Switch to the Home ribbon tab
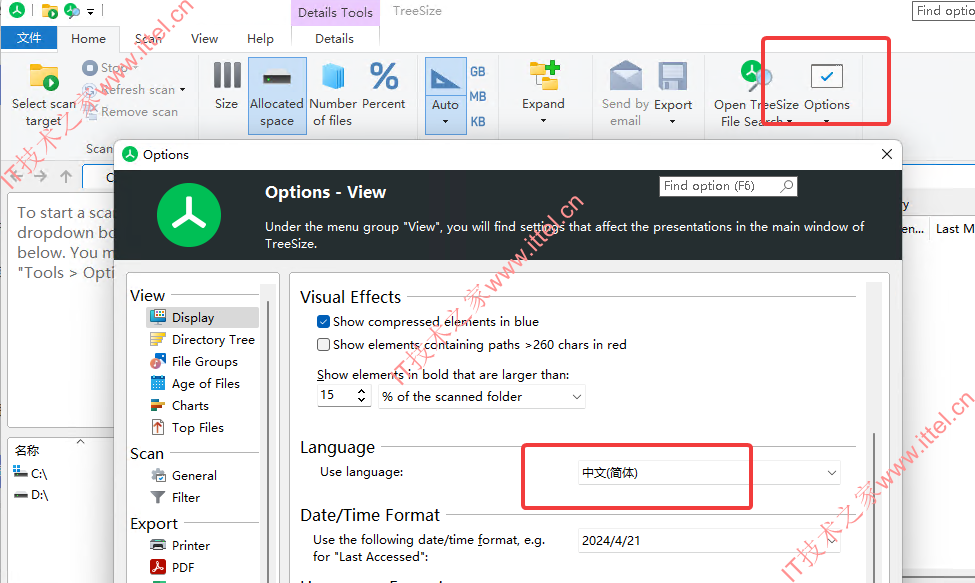975x583 pixels. click(88, 39)
